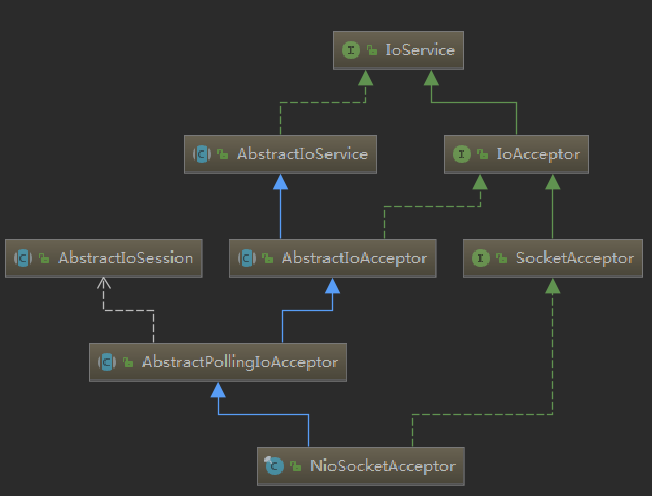Click the abstract class icon on AbstractIoService

202,154
